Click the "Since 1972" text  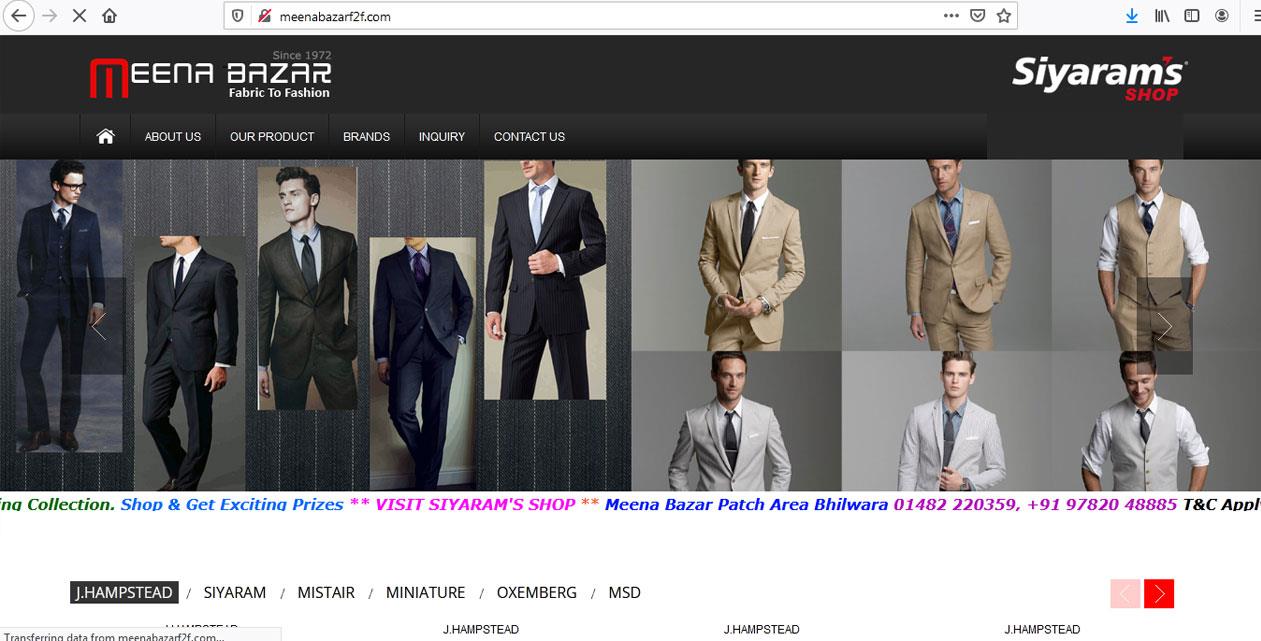pos(302,55)
